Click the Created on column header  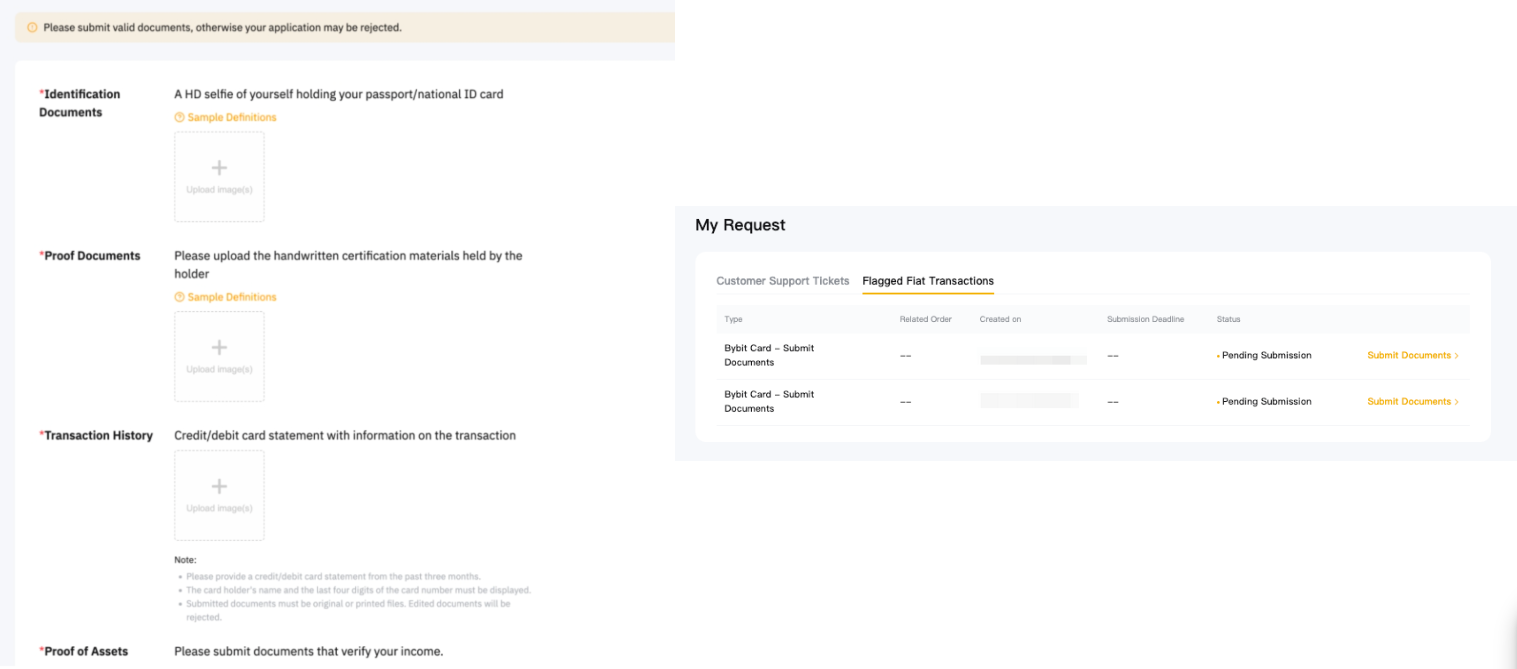(x=1000, y=320)
